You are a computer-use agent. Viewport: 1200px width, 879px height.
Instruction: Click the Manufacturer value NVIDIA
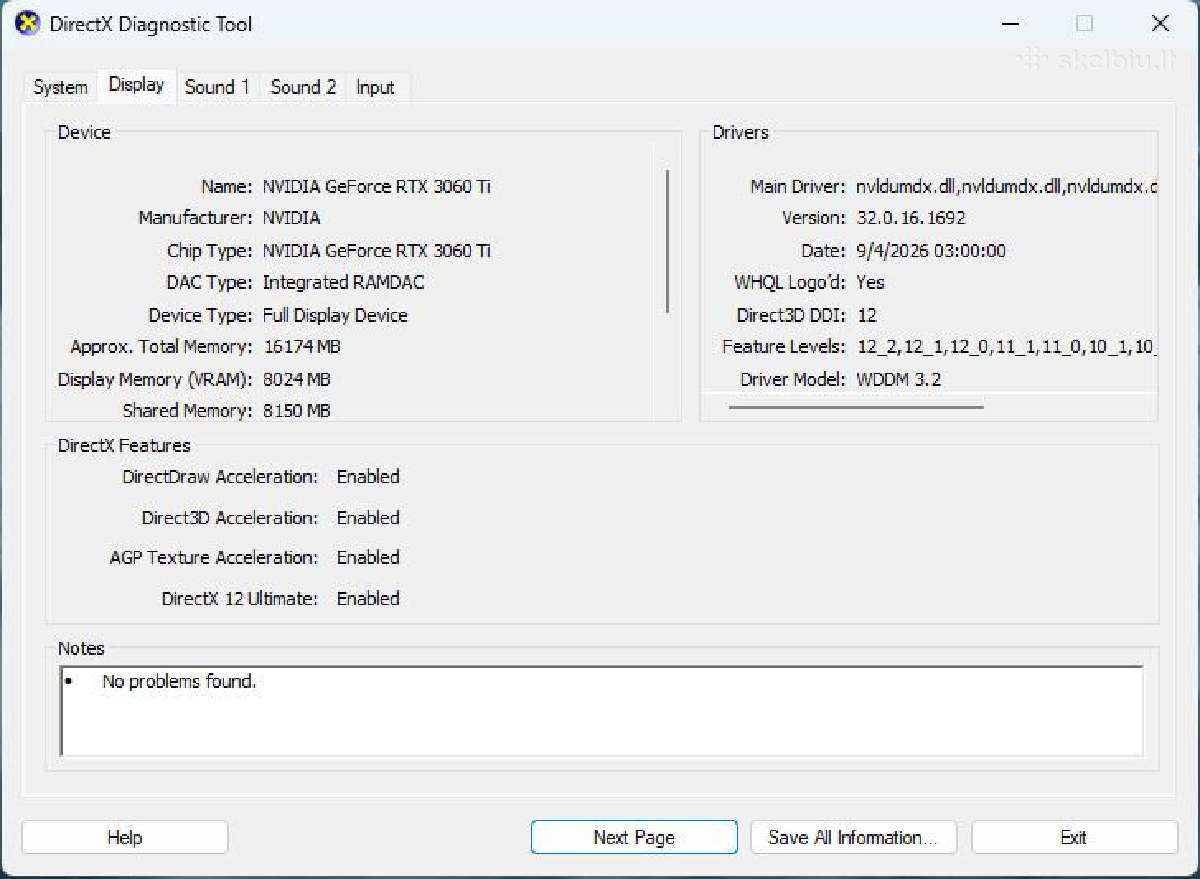(x=291, y=218)
